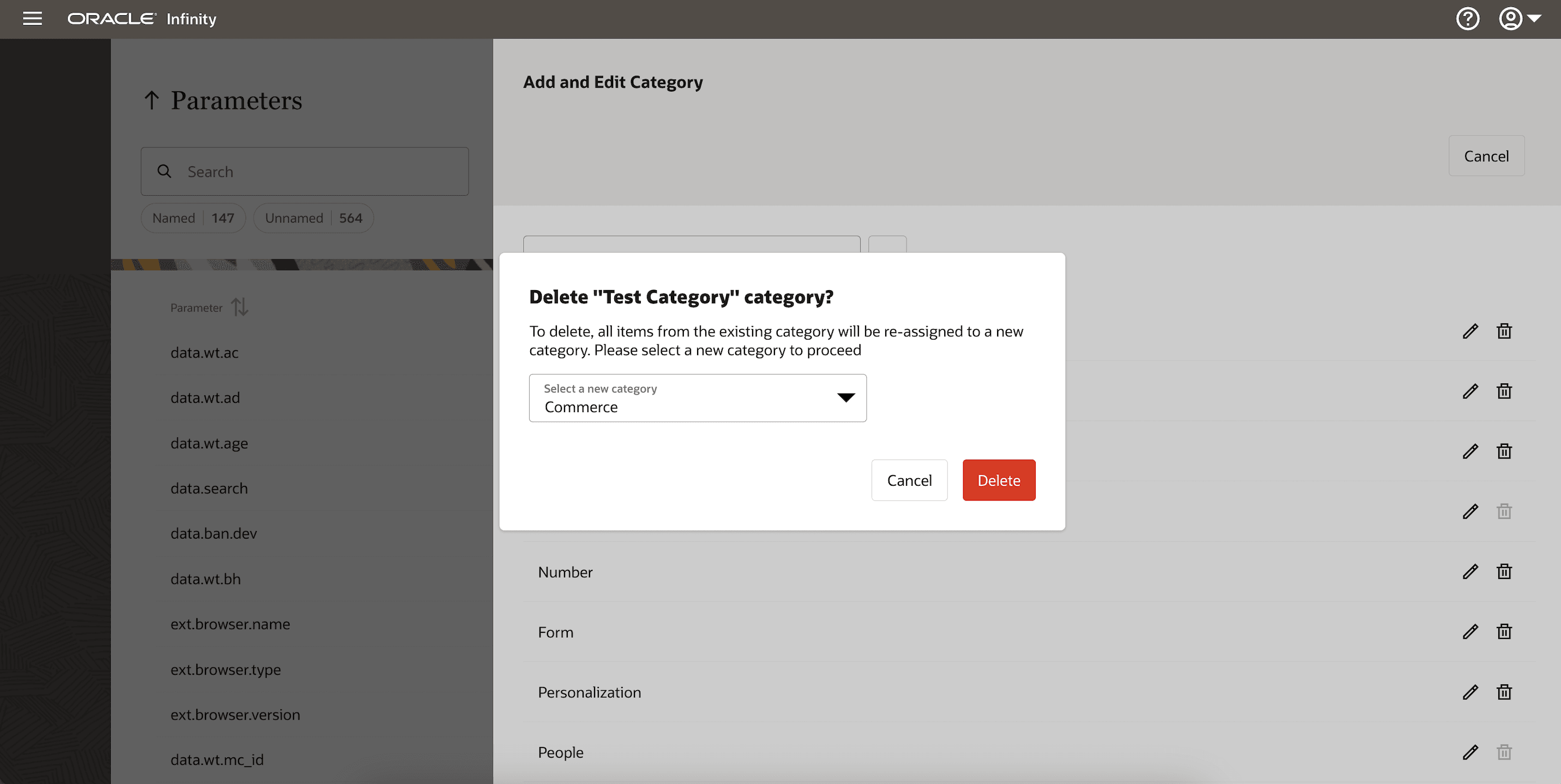Click Cancel in the delete dialog
This screenshot has width=1561, height=784.
tap(909, 480)
